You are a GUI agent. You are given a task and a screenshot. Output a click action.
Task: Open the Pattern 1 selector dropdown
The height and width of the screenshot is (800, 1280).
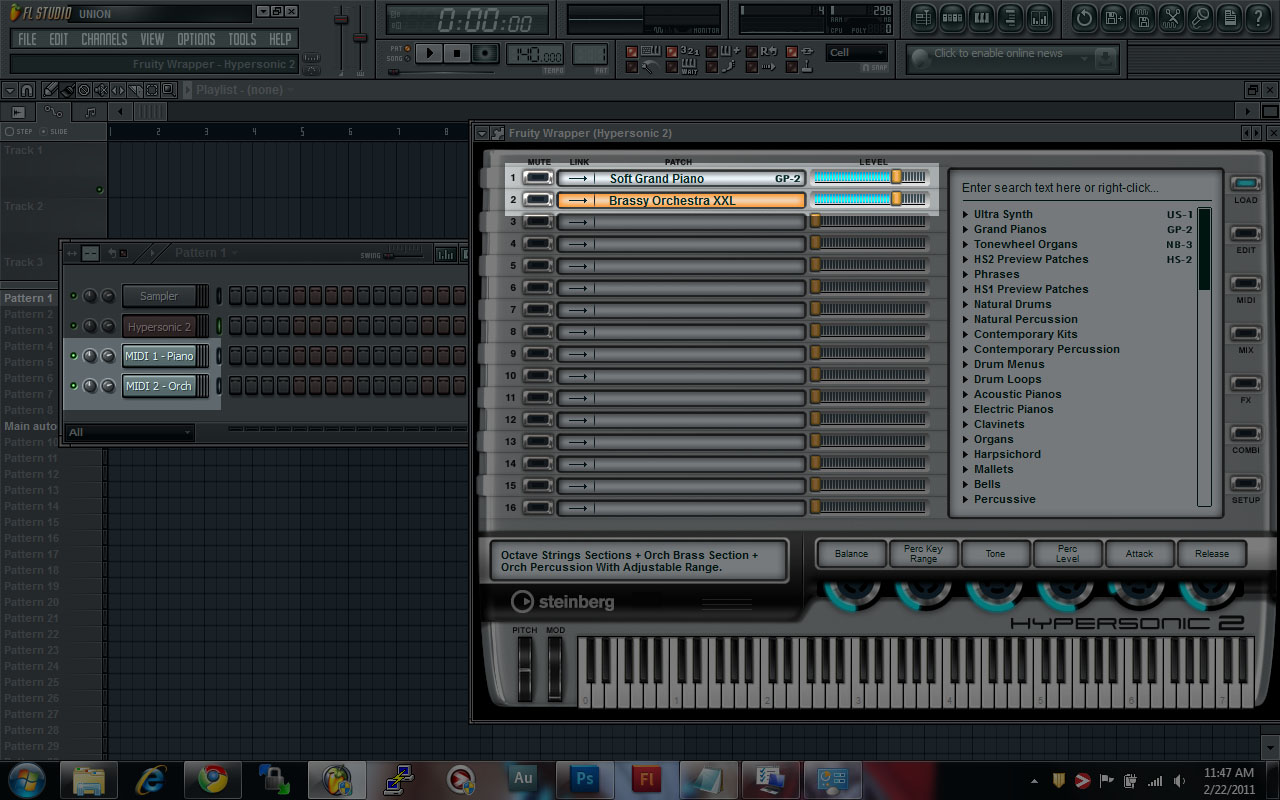tap(206, 253)
